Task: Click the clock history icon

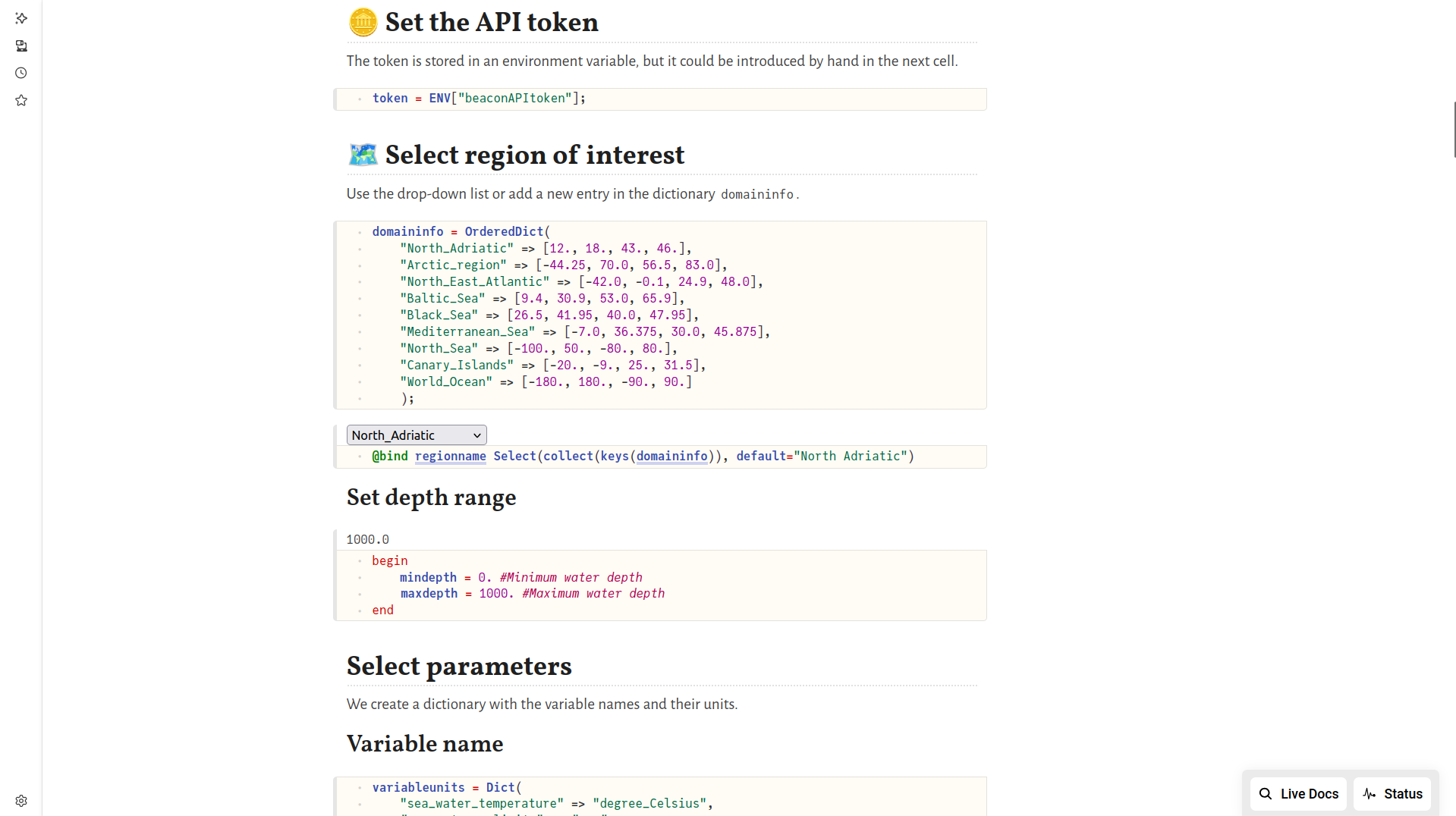Action: tap(21, 74)
